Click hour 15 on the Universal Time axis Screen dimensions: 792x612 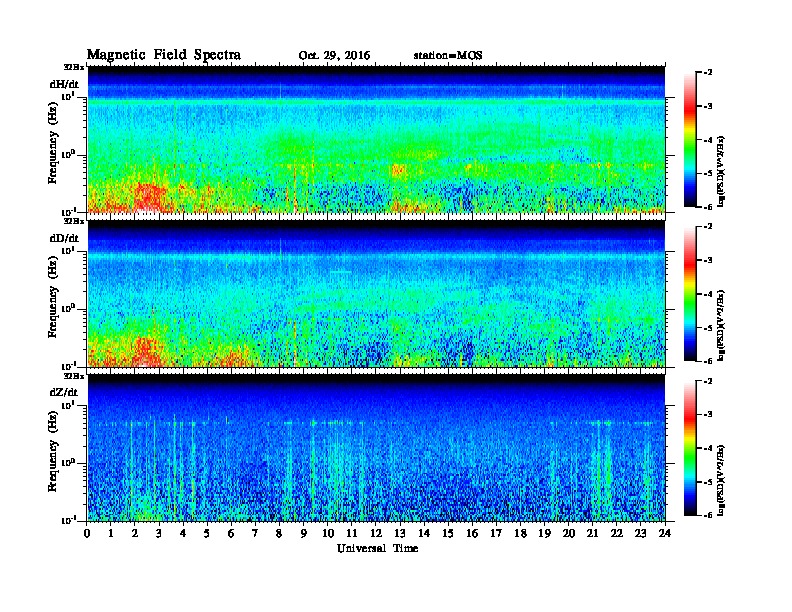[x=448, y=534]
